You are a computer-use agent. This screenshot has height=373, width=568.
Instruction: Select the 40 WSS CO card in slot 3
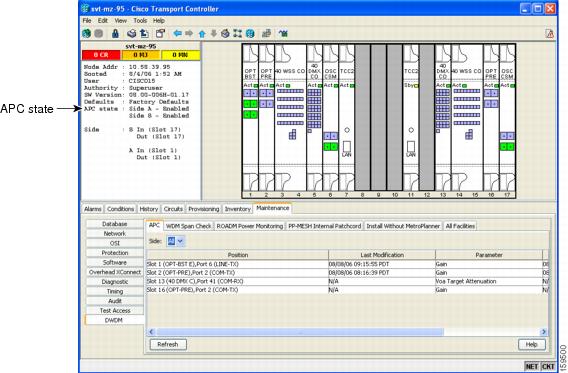pyautogui.click(x=291, y=117)
